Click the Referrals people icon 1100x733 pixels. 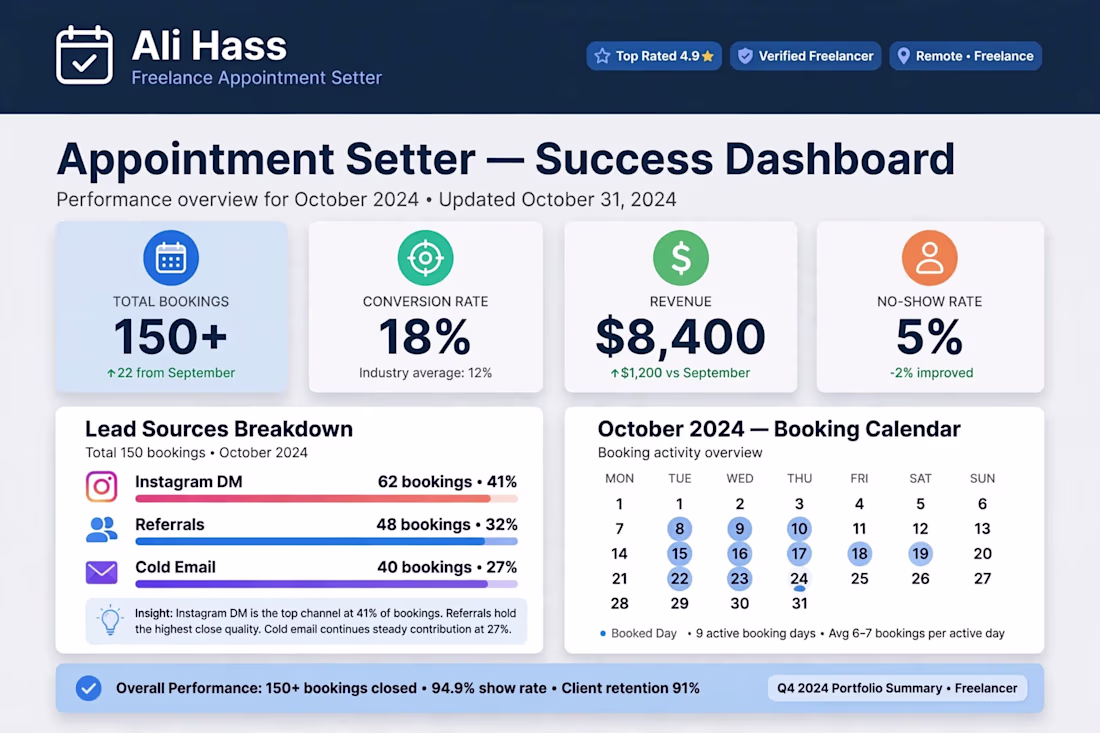click(x=102, y=530)
